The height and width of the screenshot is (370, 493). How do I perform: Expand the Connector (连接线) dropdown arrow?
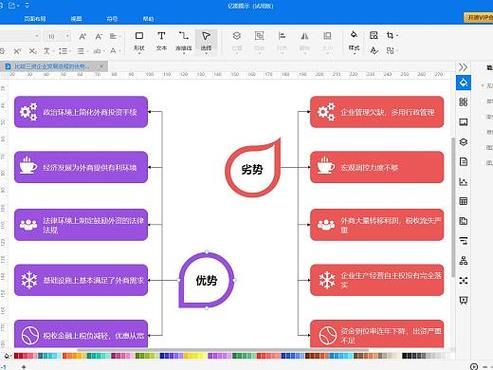184,53
